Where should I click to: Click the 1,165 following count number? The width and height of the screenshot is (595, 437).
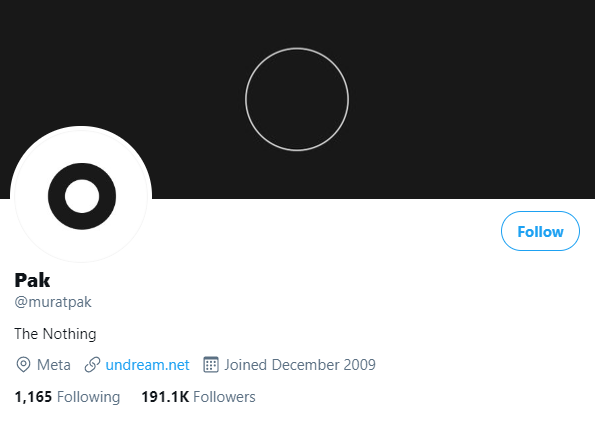pyautogui.click(x=33, y=397)
